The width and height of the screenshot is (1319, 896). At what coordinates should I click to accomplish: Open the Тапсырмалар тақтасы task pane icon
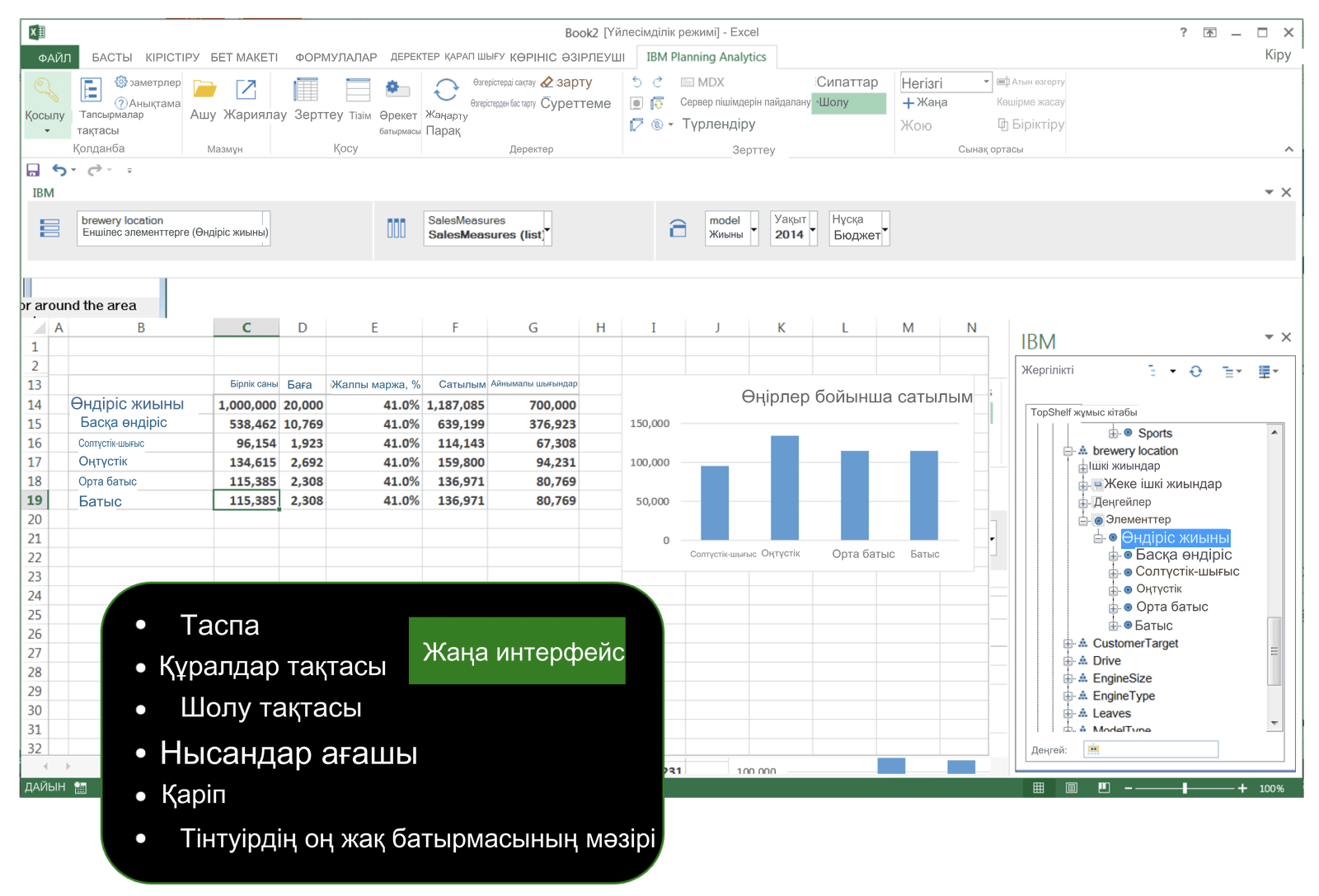(x=90, y=90)
